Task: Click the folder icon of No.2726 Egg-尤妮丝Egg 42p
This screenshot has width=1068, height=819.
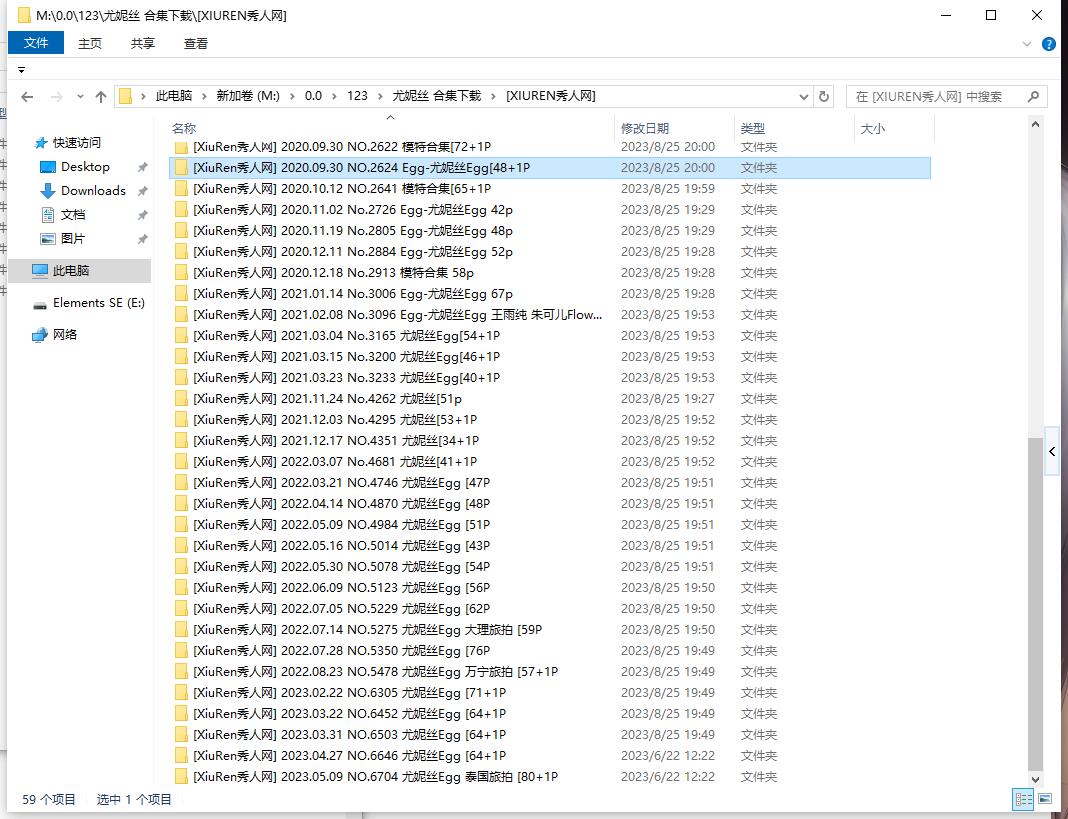Action: tap(180, 210)
